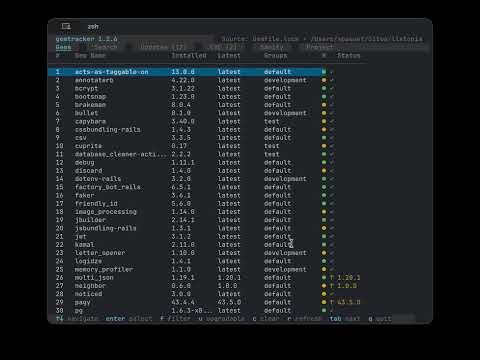This screenshot has width=480, height=360.
Task: Click installed version 4.22.0 of annotaterb
Action: tap(183, 80)
